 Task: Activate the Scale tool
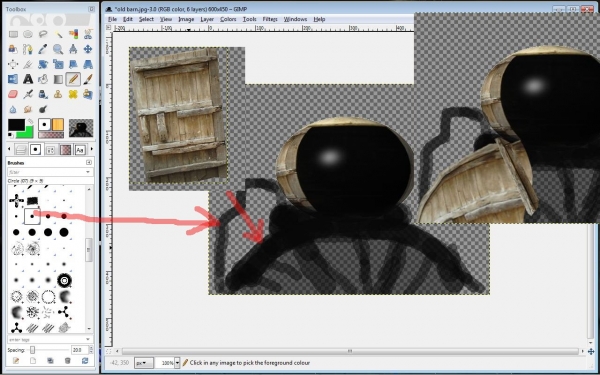(x=58, y=64)
